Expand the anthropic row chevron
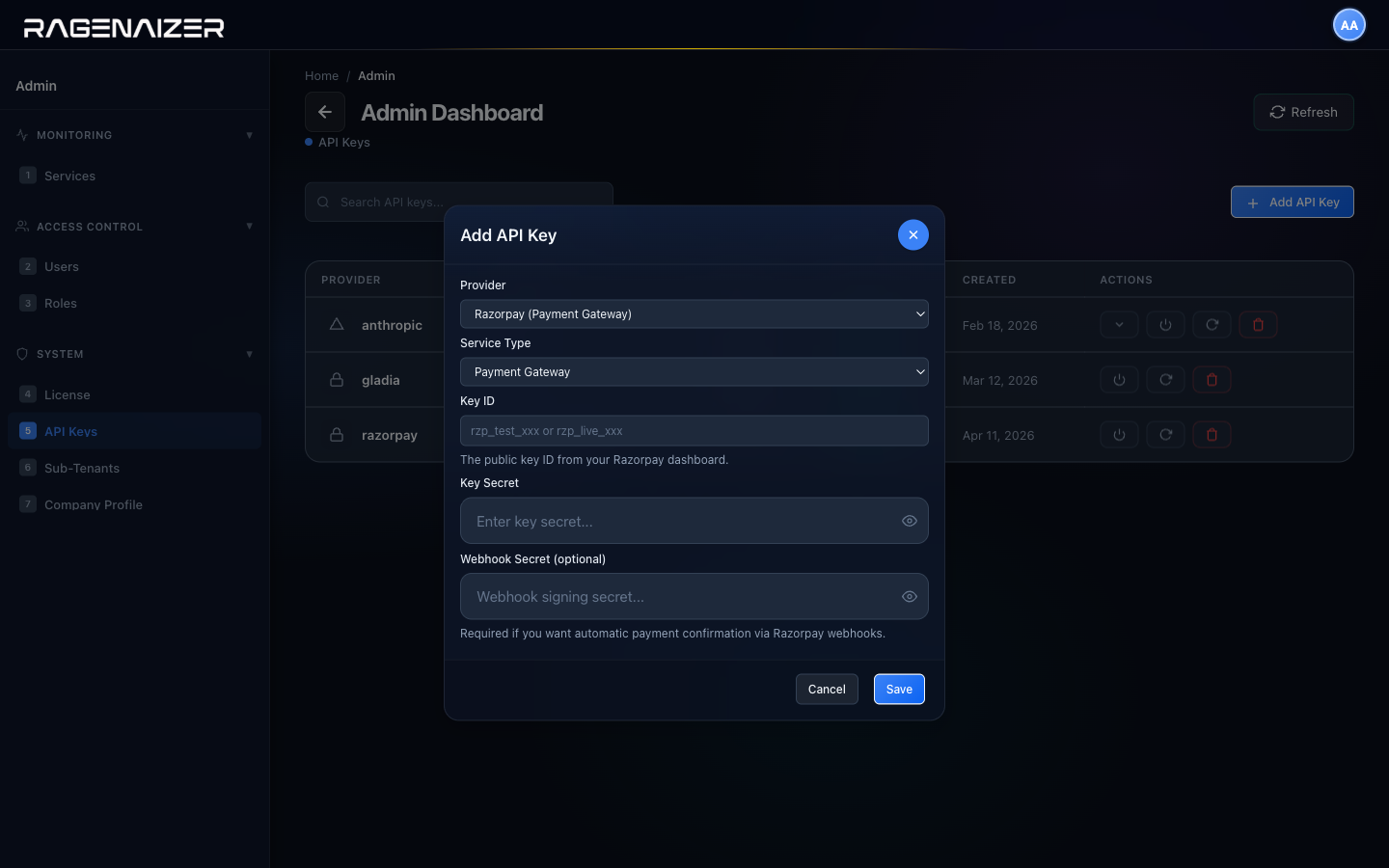Screen dimensions: 1389x868 (1119, 325)
